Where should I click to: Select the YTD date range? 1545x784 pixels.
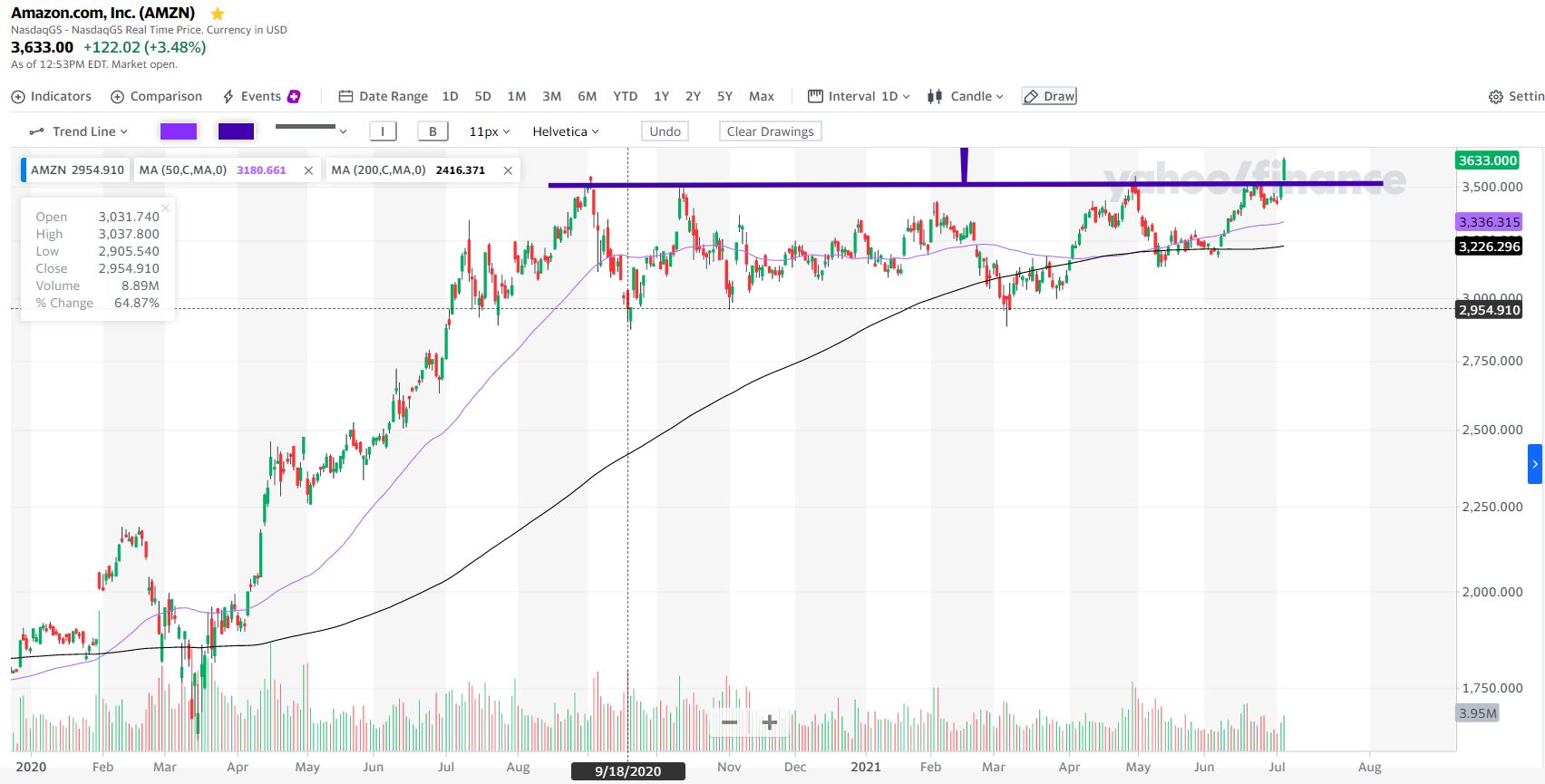pyautogui.click(x=625, y=96)
